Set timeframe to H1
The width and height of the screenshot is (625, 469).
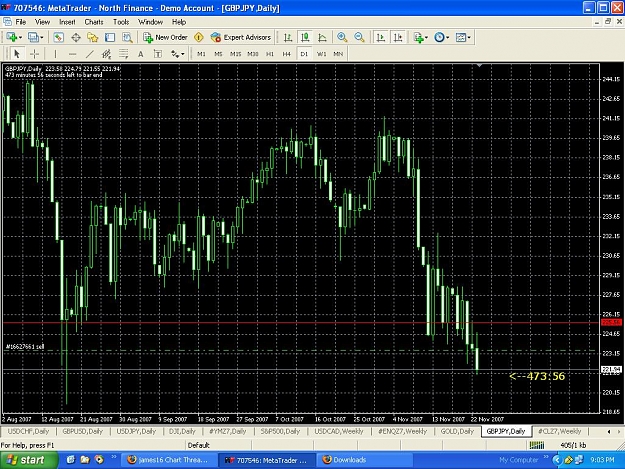click(x=270, y=54)
